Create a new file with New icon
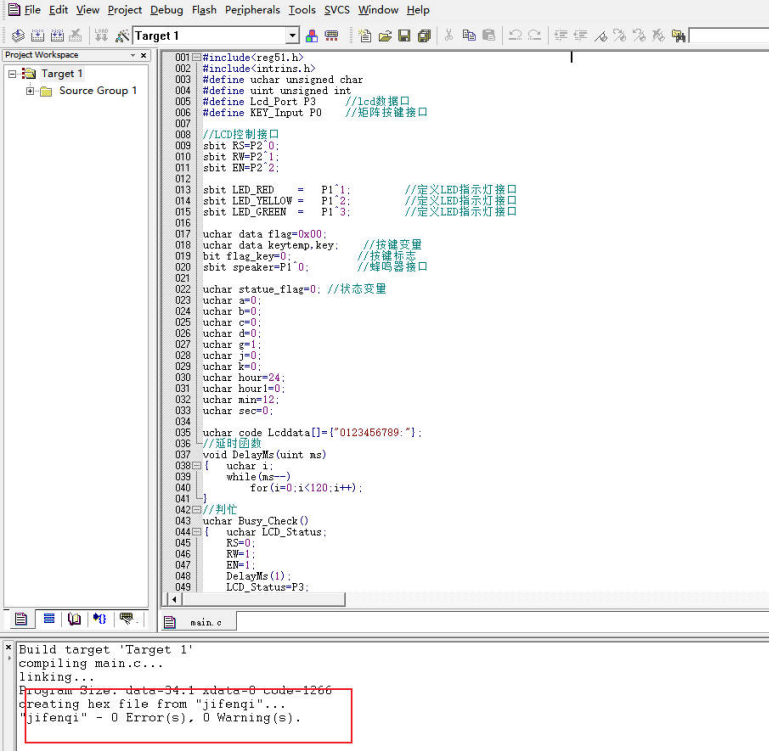 click(x=364, y=35)
